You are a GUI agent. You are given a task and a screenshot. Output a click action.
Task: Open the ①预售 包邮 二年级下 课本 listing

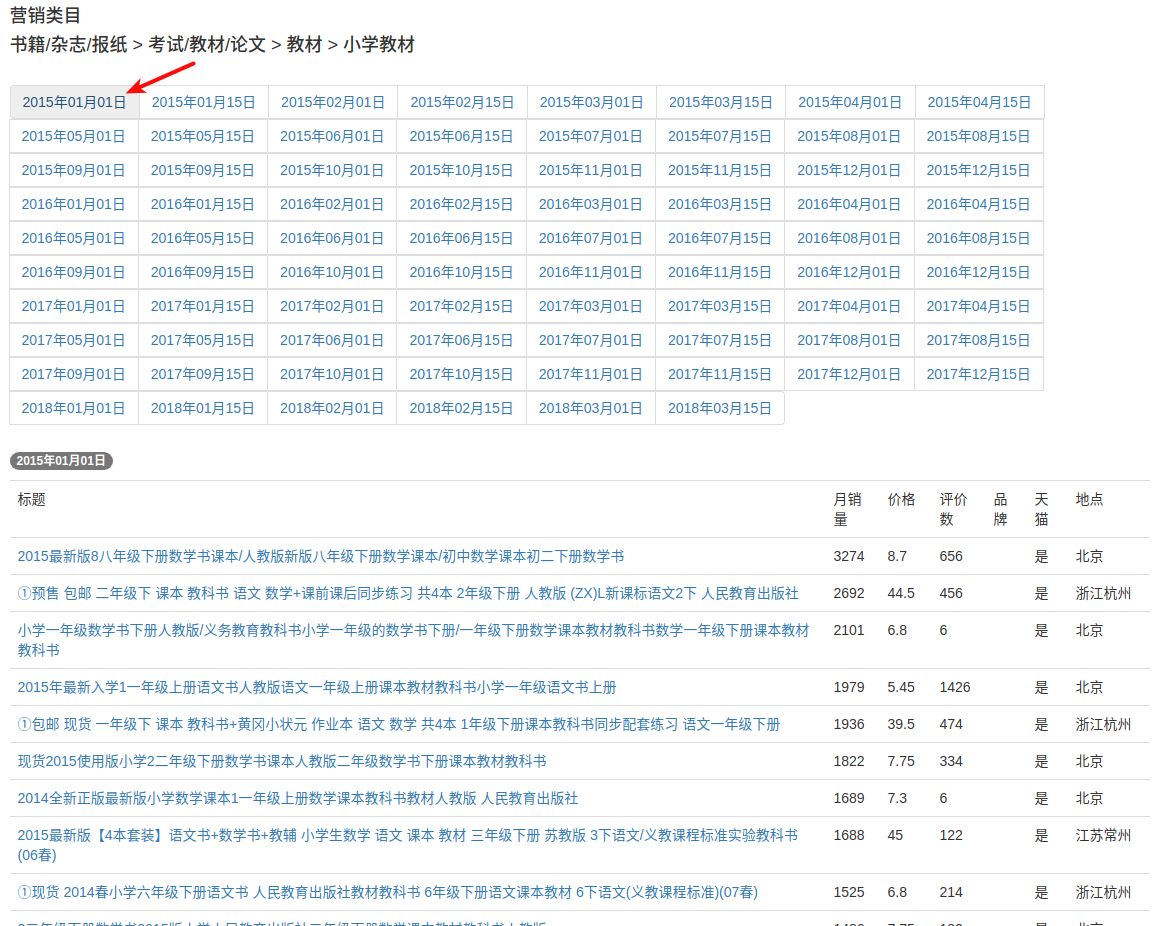tap(408, 593)
